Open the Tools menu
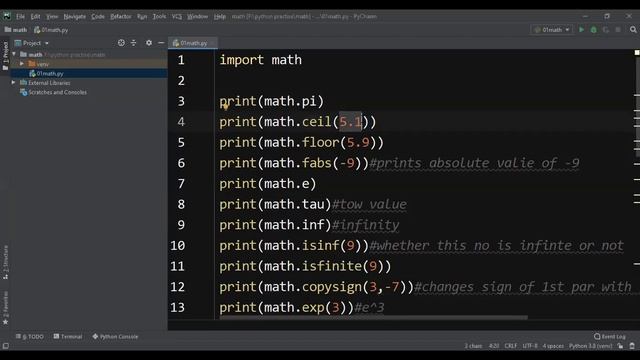This screenshot has height=360, width=640. pyautogui.click(x=160, y=16)
